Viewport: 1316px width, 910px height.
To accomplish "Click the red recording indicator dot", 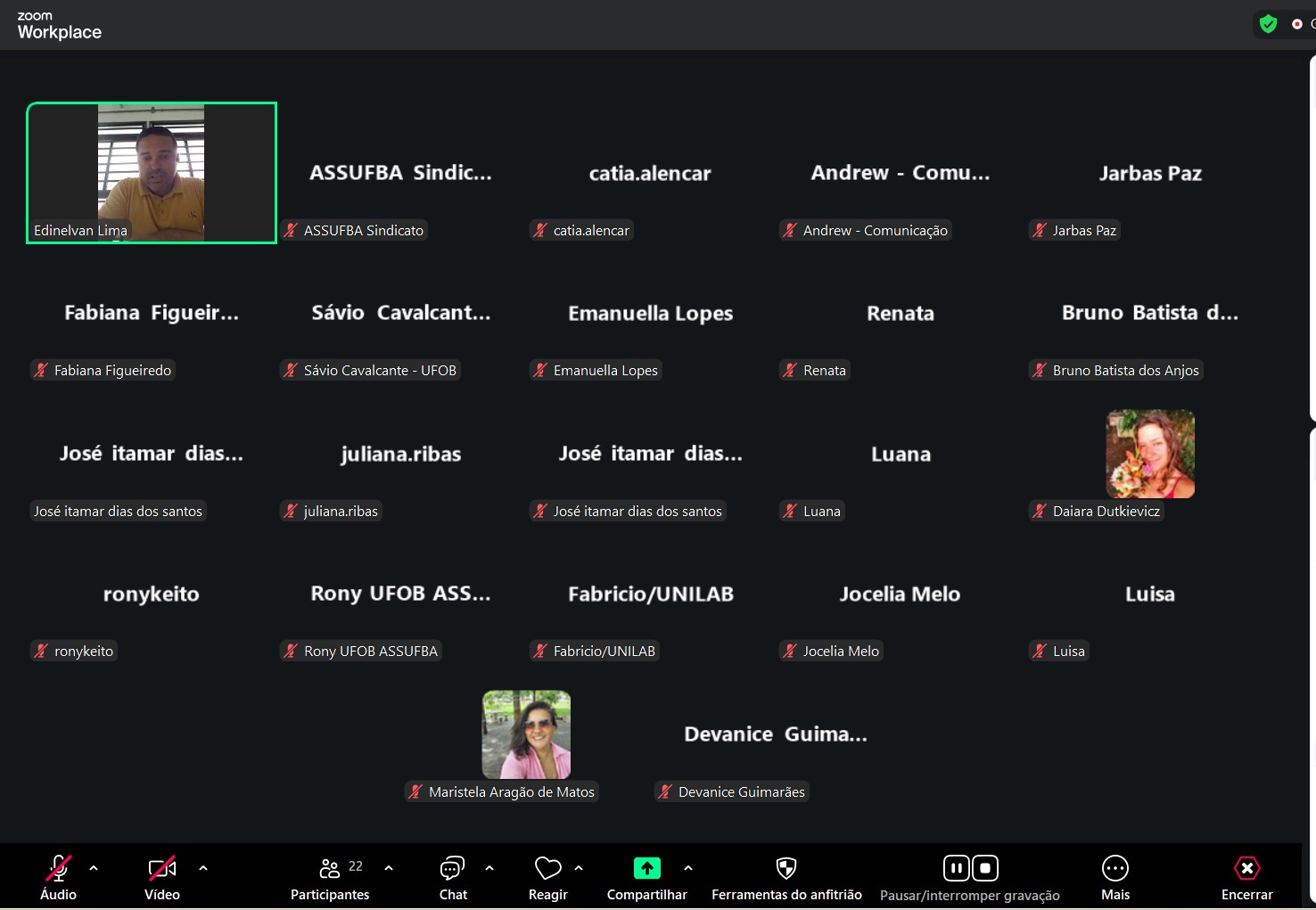I will click(1296, 24).
